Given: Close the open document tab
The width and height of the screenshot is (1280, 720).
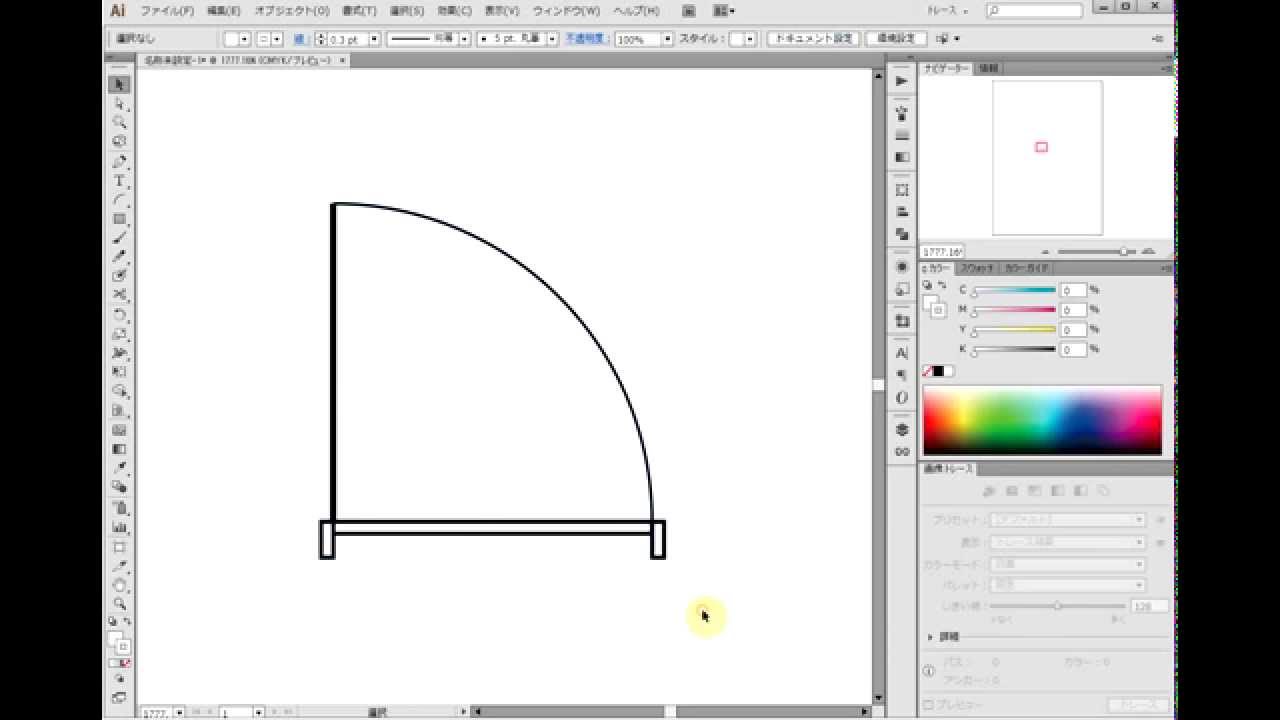Looking at the screenshot, I should tap(343, 60).
